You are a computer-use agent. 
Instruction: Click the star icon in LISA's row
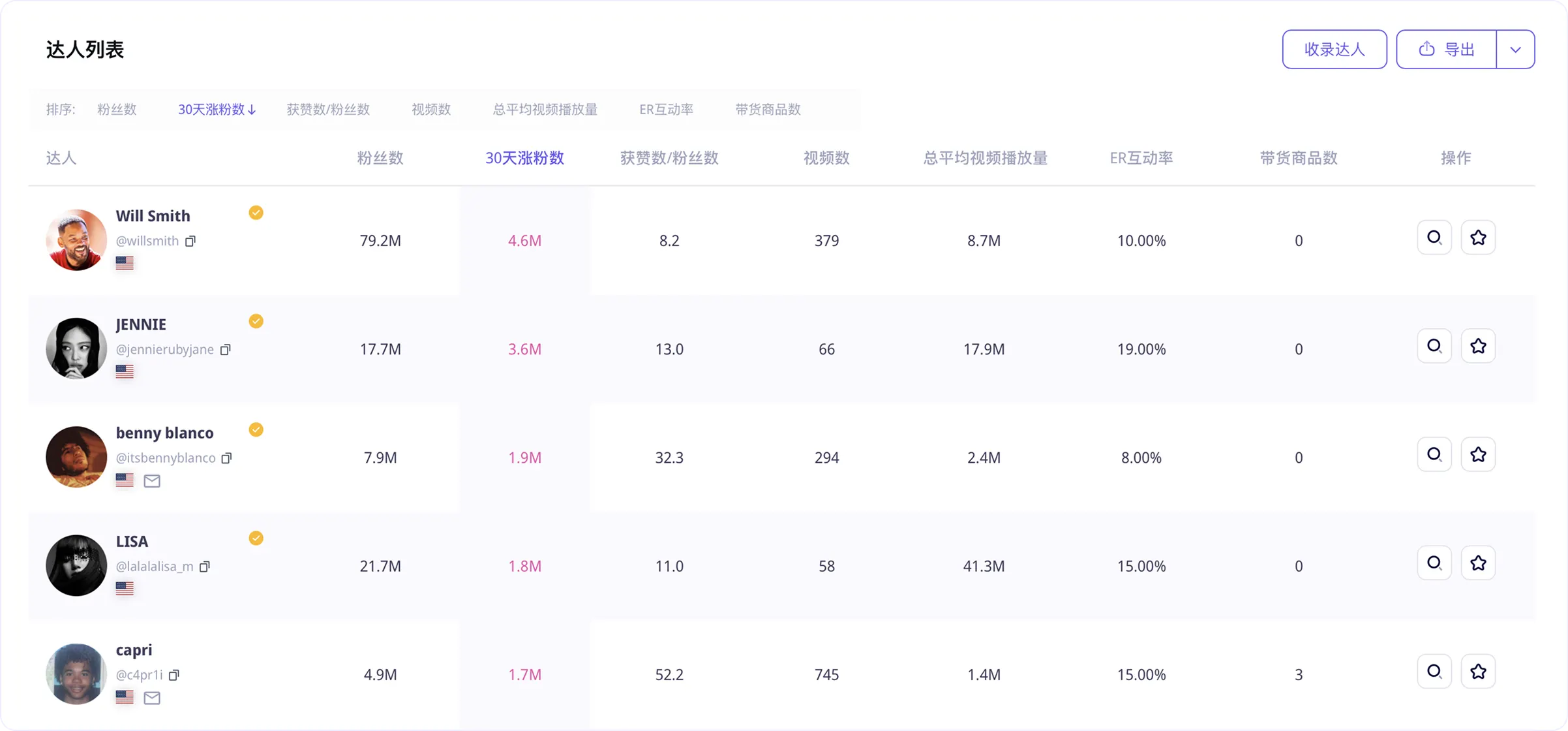tap(1478, 563)
